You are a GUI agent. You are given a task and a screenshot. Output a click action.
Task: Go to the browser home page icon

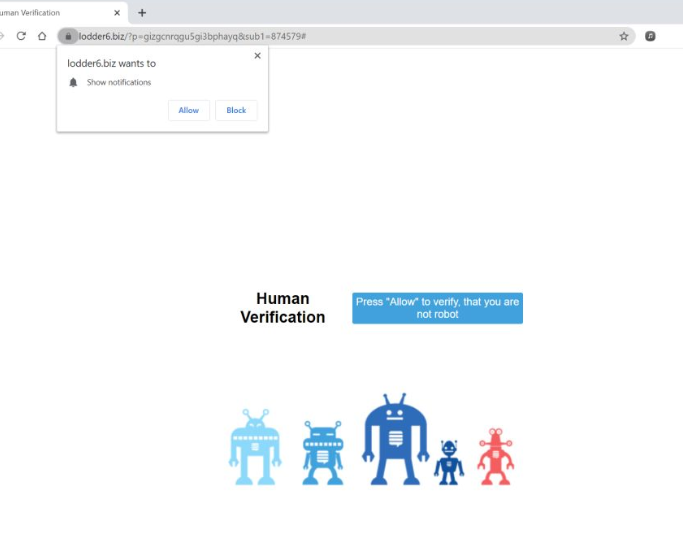point(42,36)
